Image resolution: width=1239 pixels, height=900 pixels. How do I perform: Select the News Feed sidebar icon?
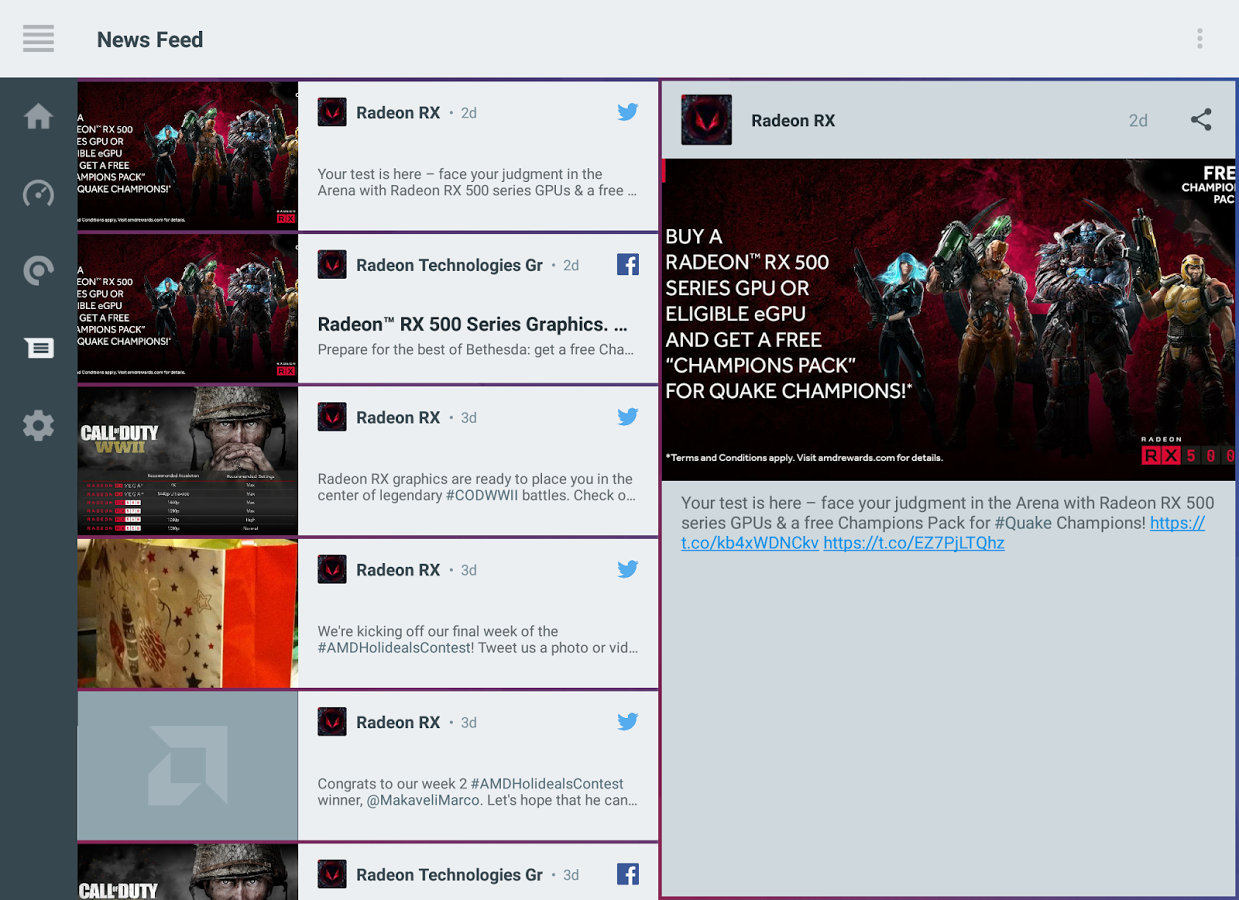tap(38, 348)
